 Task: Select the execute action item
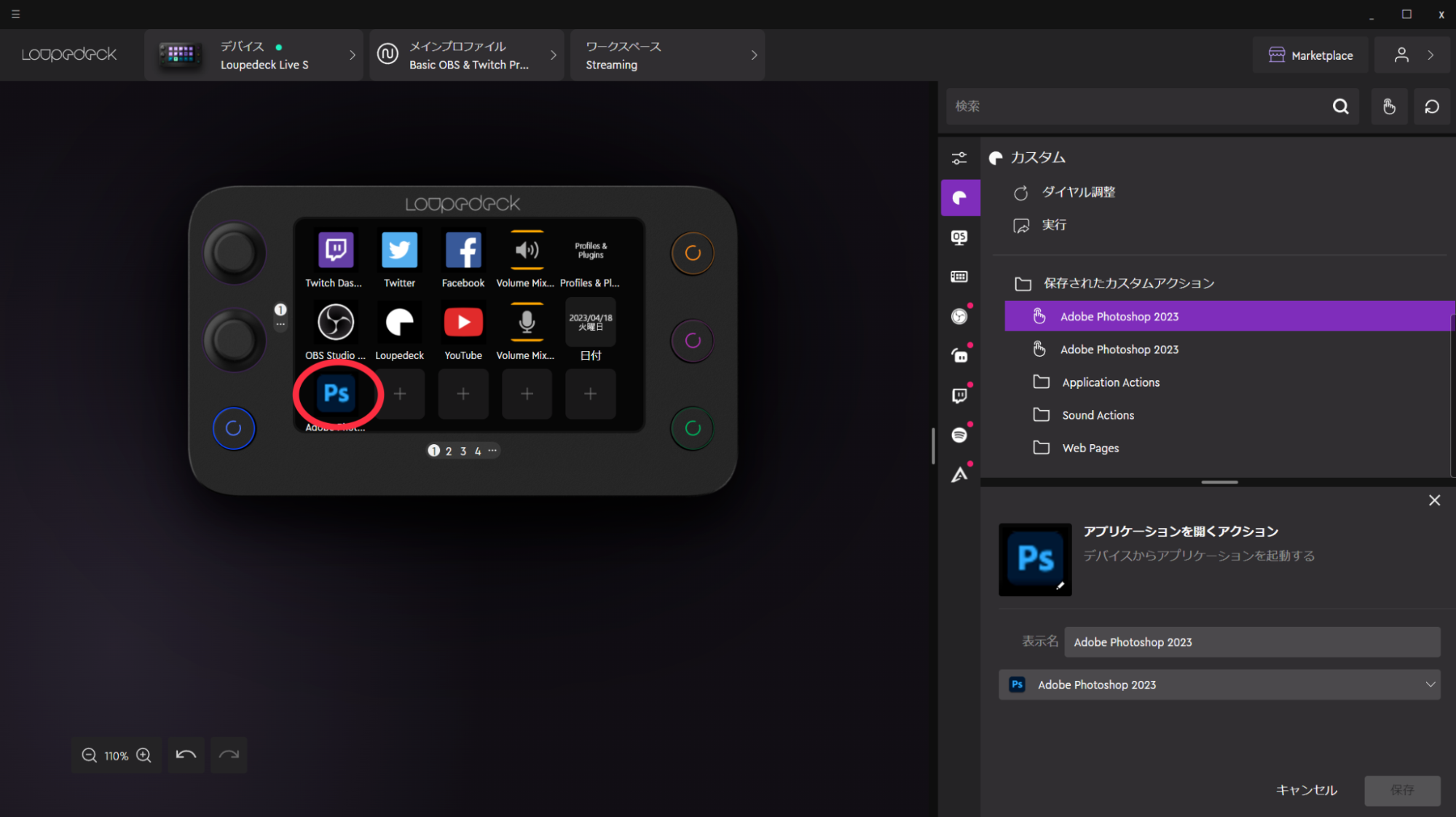pyautogui.click(x=1039, y=225)
